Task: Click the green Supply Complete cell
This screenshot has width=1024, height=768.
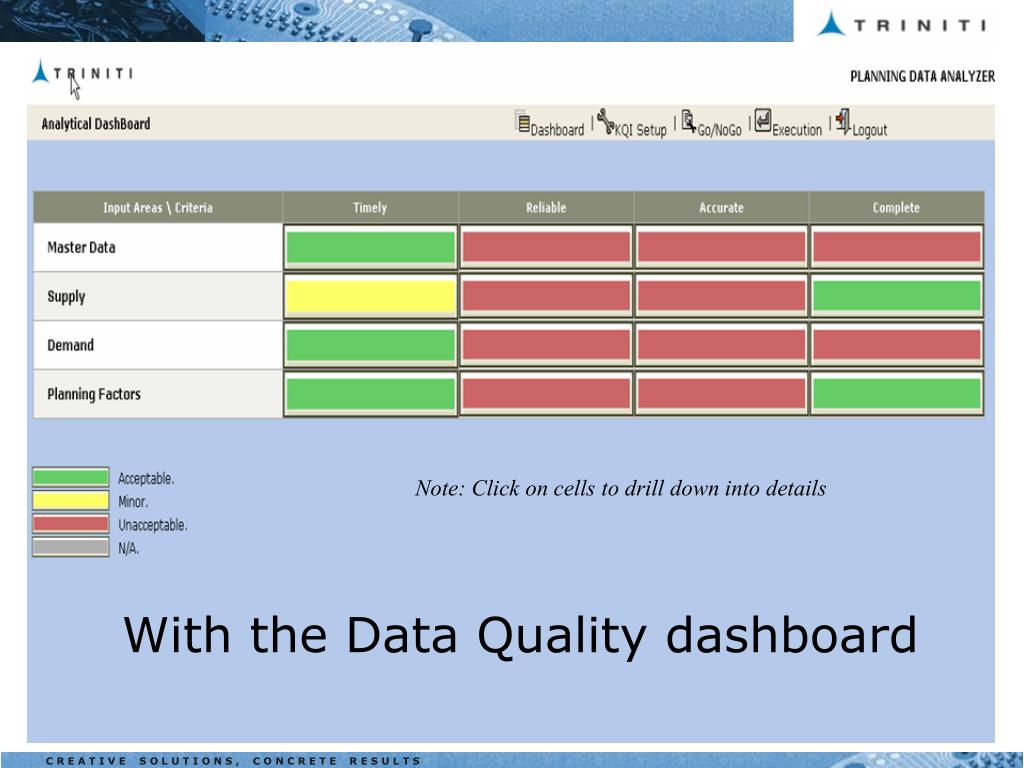Action: tap(897, 296)
